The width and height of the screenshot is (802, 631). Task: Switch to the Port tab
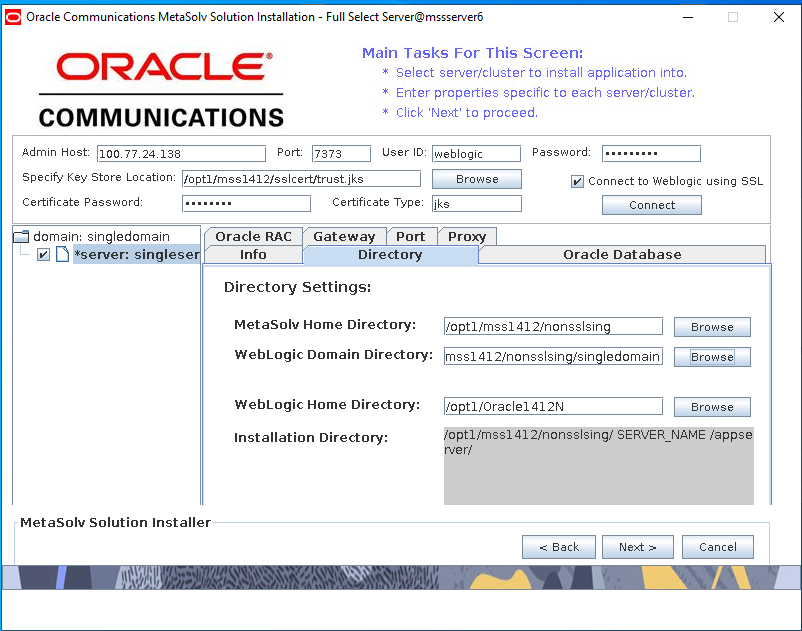coord(411,237)
